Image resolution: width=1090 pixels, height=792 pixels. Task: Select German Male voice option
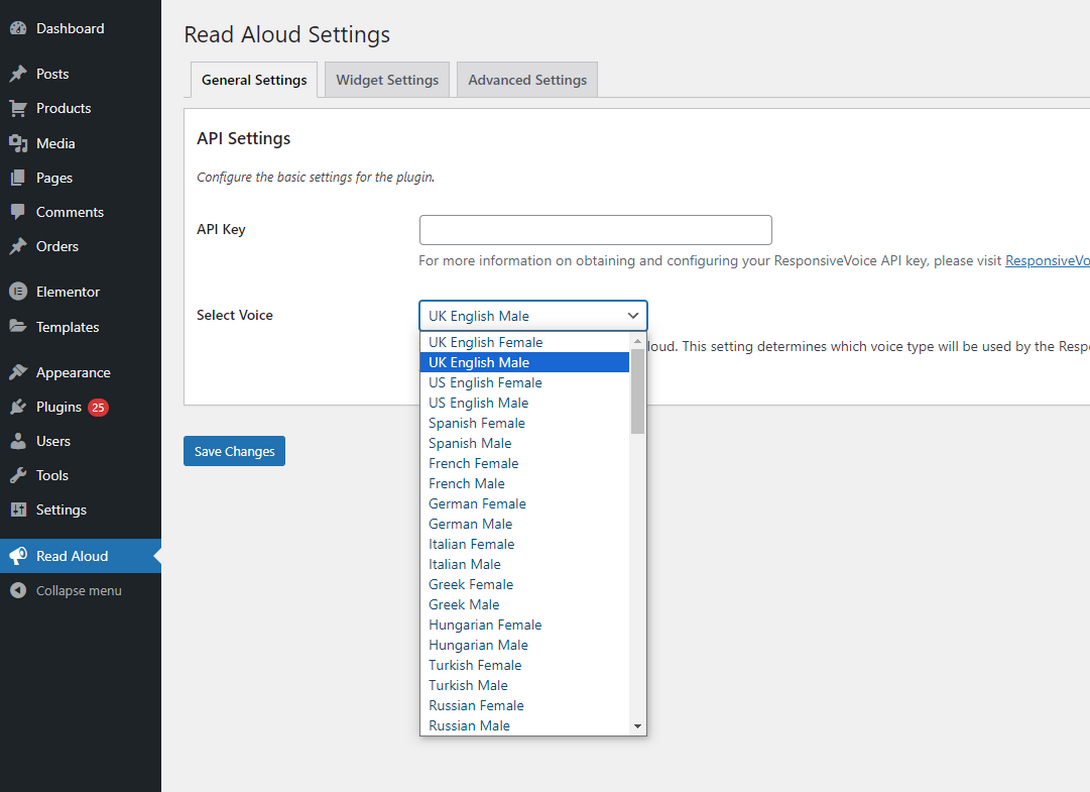(470, 523)
